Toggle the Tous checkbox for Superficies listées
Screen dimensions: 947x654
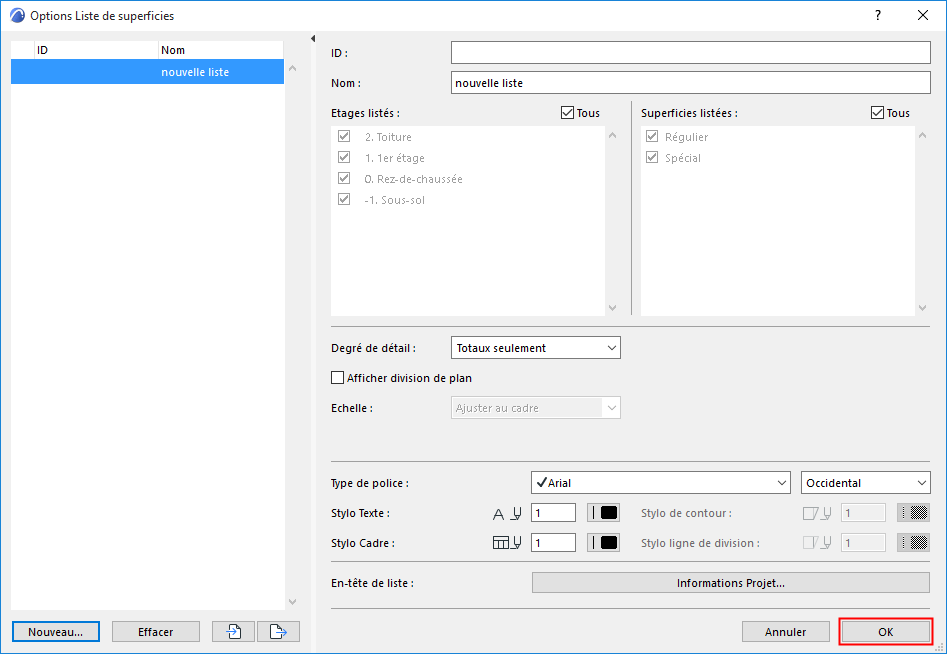pos(877,113)
